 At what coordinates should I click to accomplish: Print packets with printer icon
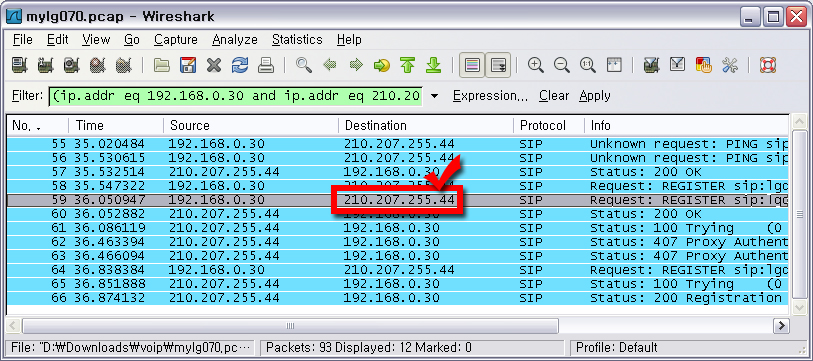pos(265,65)
